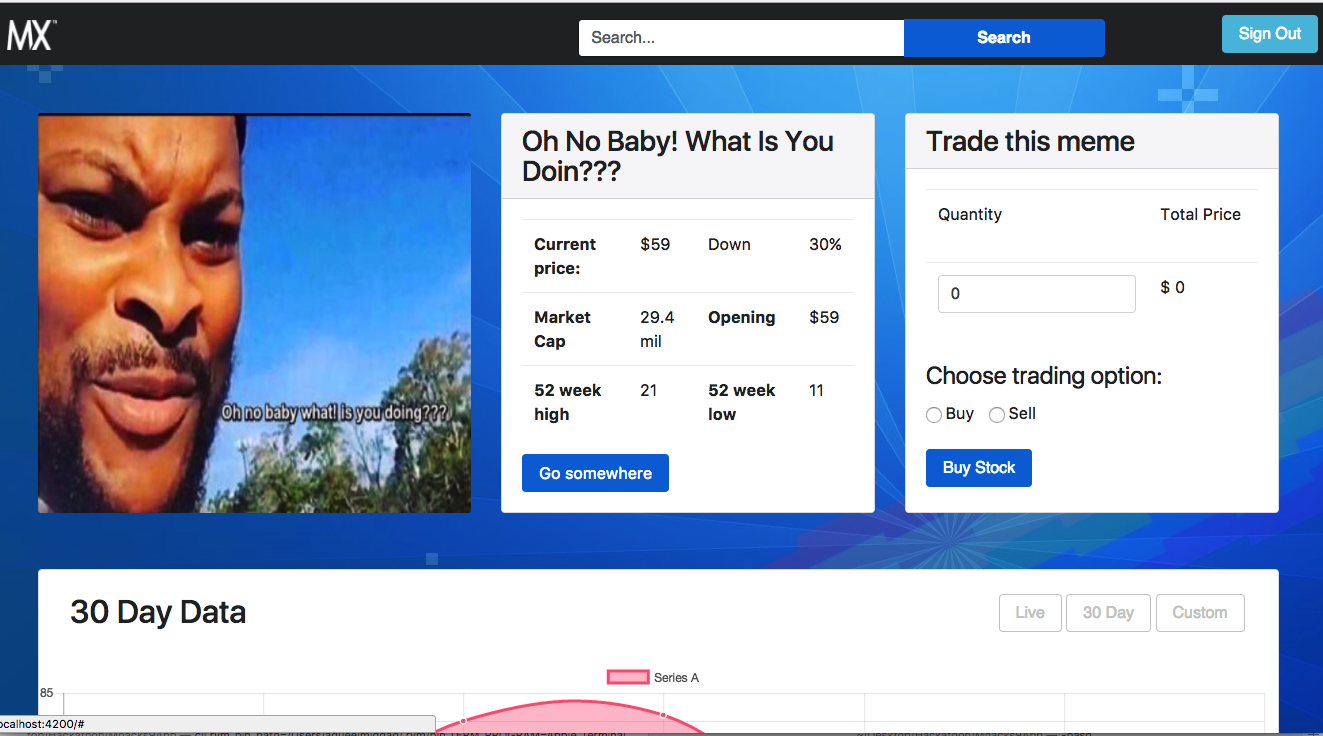Click the Sign Out button
The height and width of the screenshot is (736, 1323).
coord(1269,34)
